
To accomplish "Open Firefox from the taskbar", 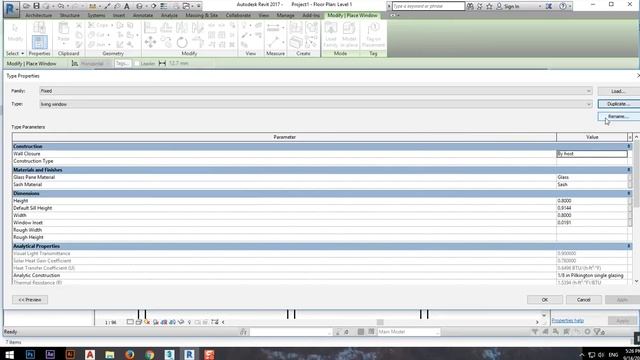I will (130, 354).
